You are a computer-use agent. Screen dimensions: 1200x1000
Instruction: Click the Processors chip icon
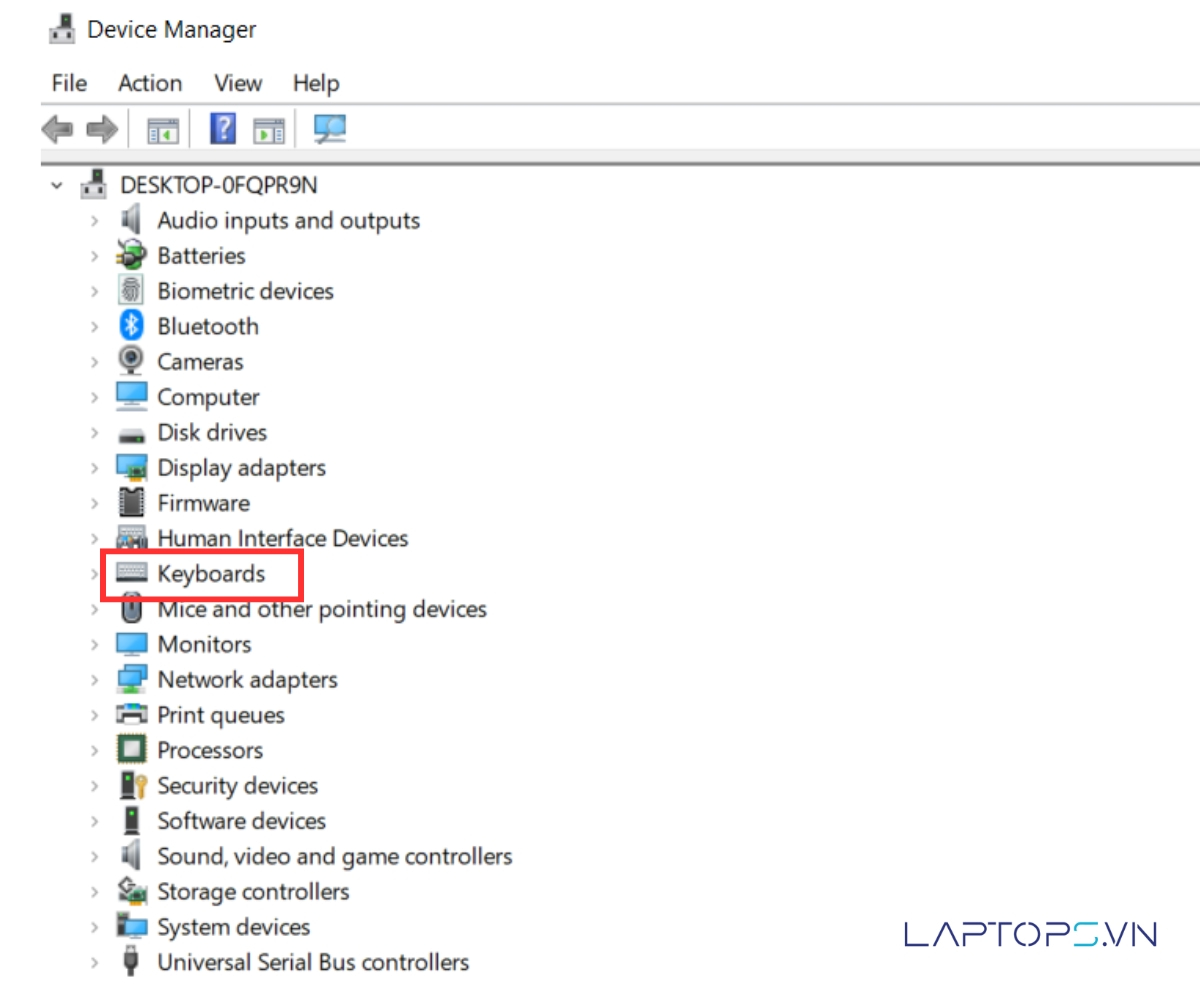[132, 750]
